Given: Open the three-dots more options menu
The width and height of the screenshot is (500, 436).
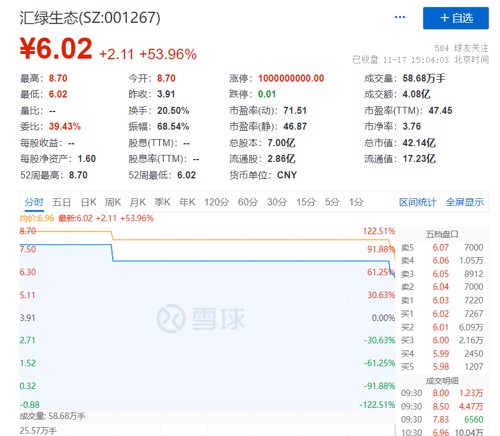Looking at the screenshot, I should coord(400,17).
